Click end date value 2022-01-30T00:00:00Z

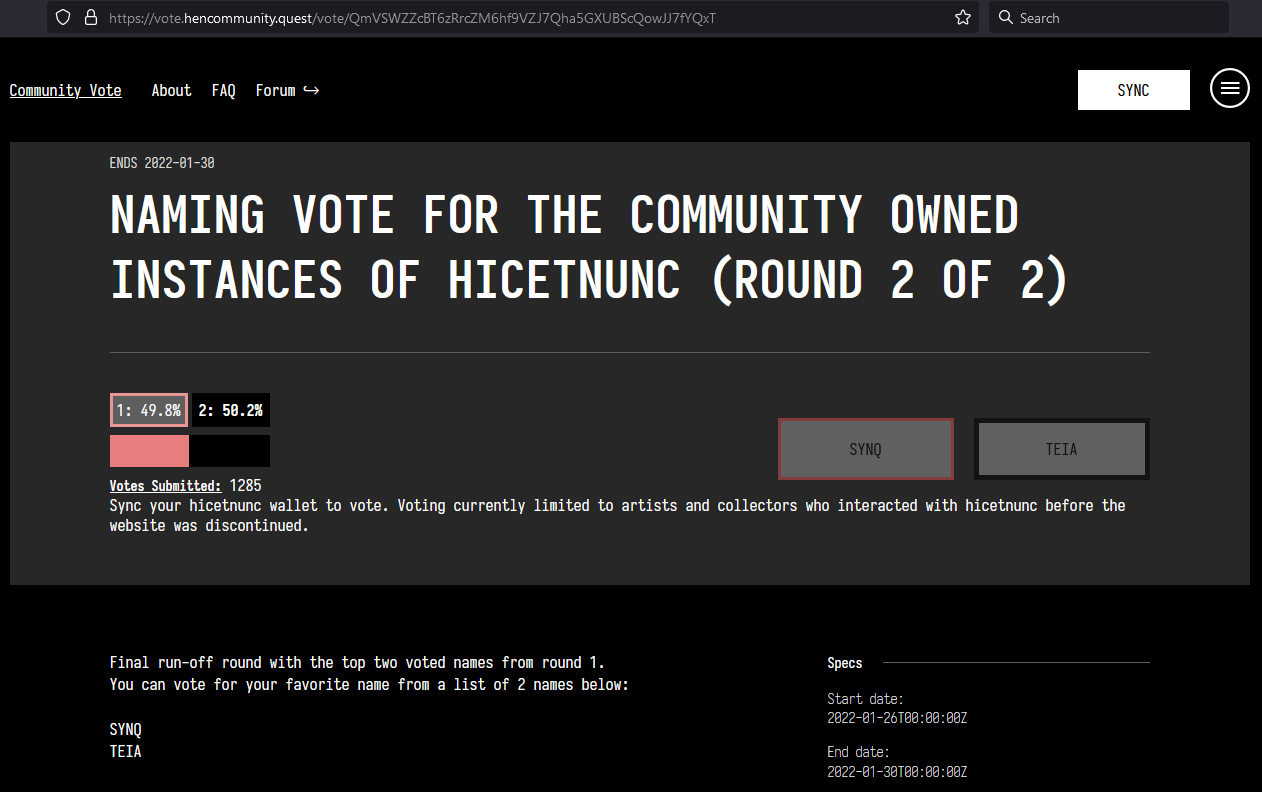(897, 771)
